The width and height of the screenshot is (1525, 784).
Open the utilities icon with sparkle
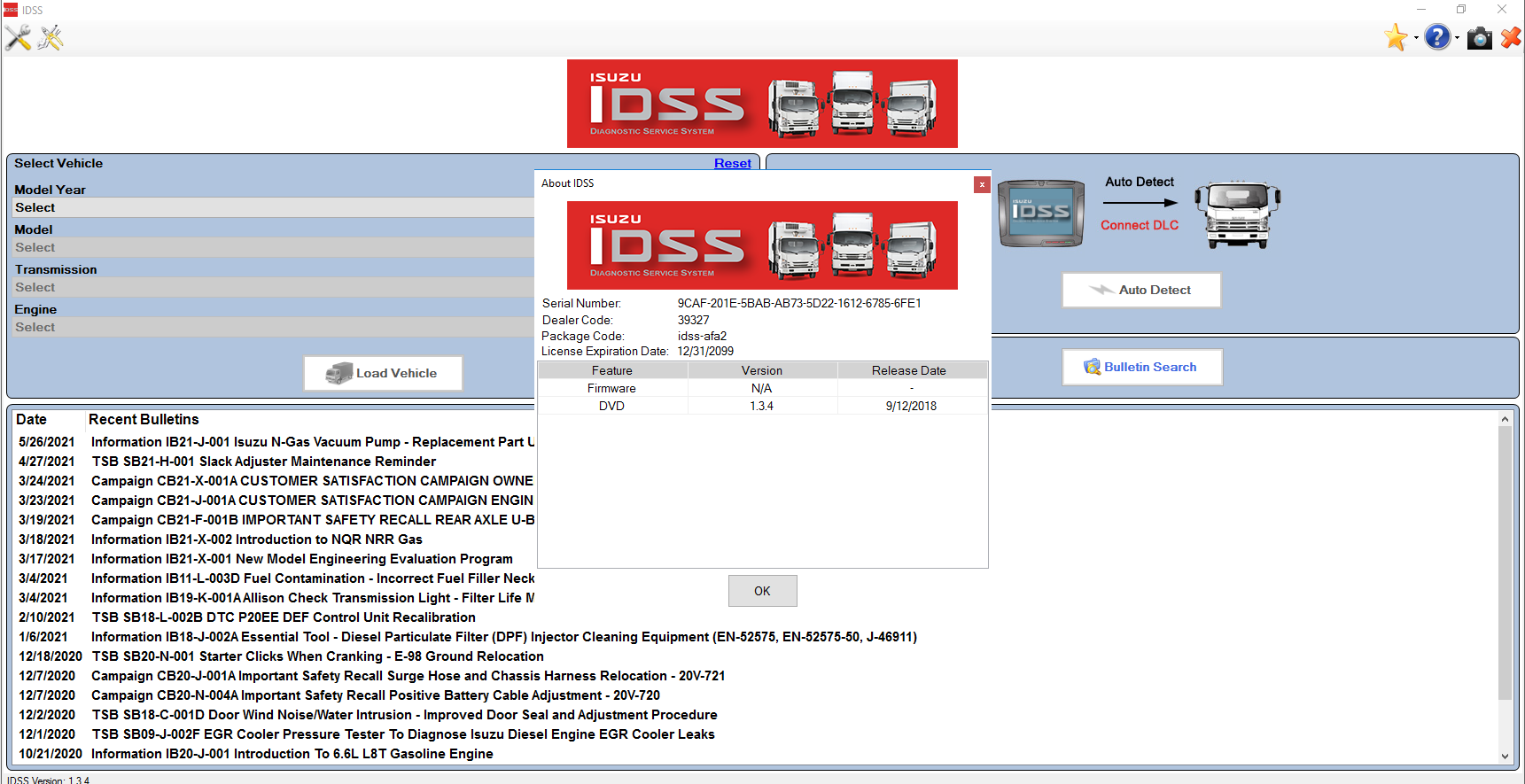[x=51, y=37]
